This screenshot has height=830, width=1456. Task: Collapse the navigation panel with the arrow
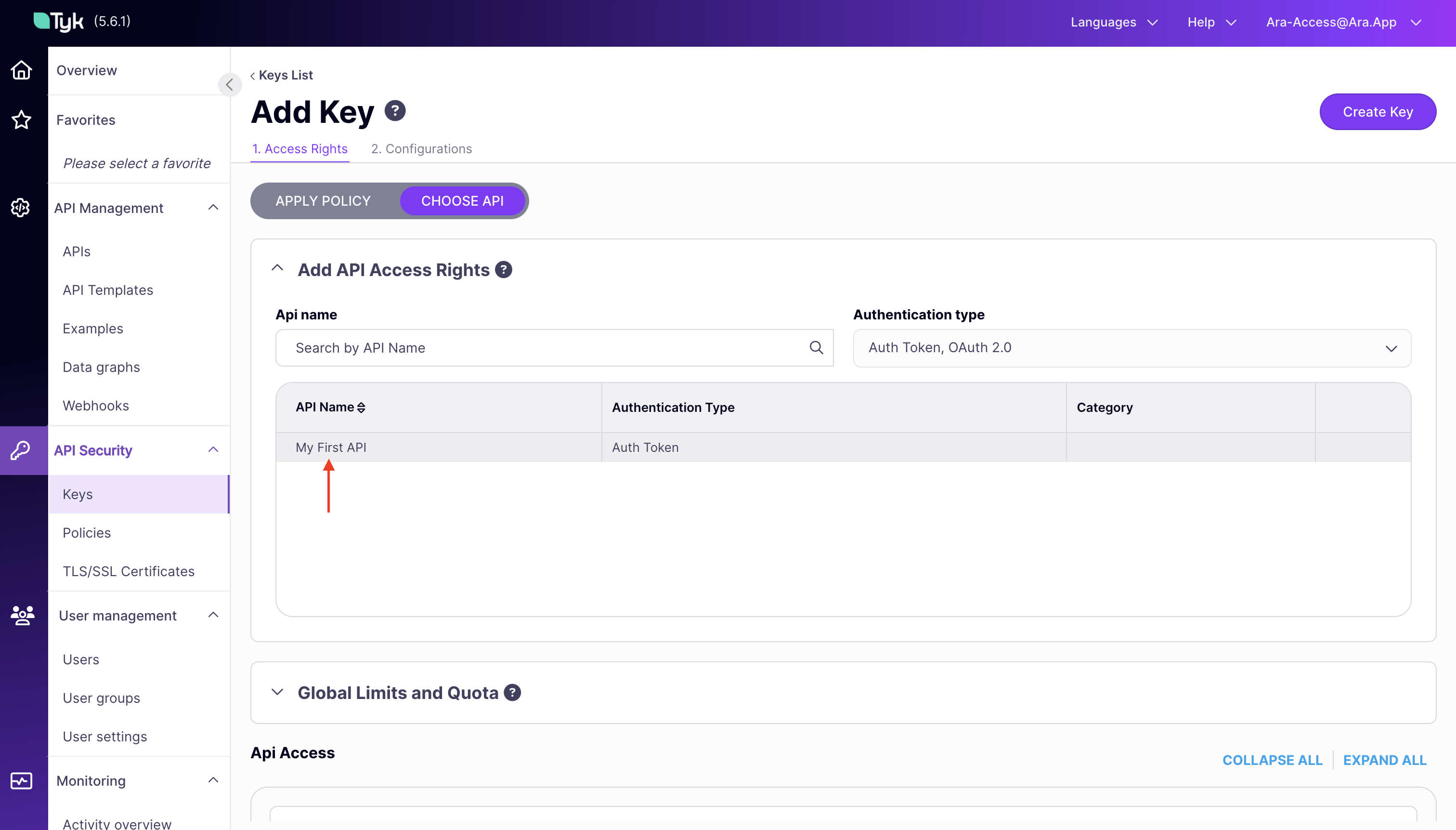point(230,84)
